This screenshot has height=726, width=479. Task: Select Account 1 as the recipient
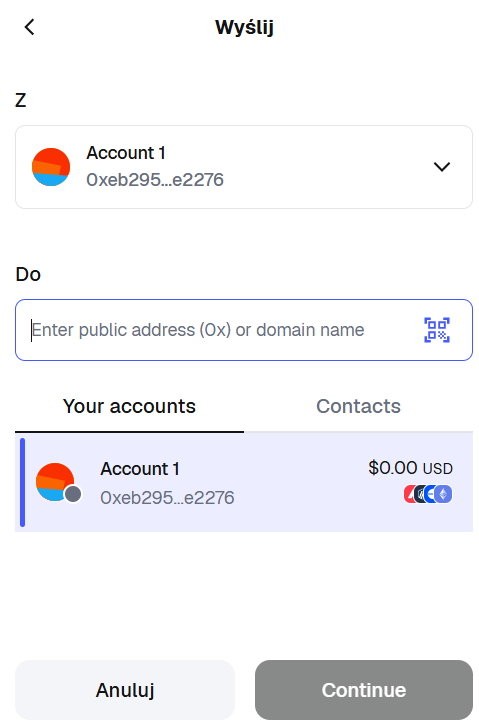[244, 482]
